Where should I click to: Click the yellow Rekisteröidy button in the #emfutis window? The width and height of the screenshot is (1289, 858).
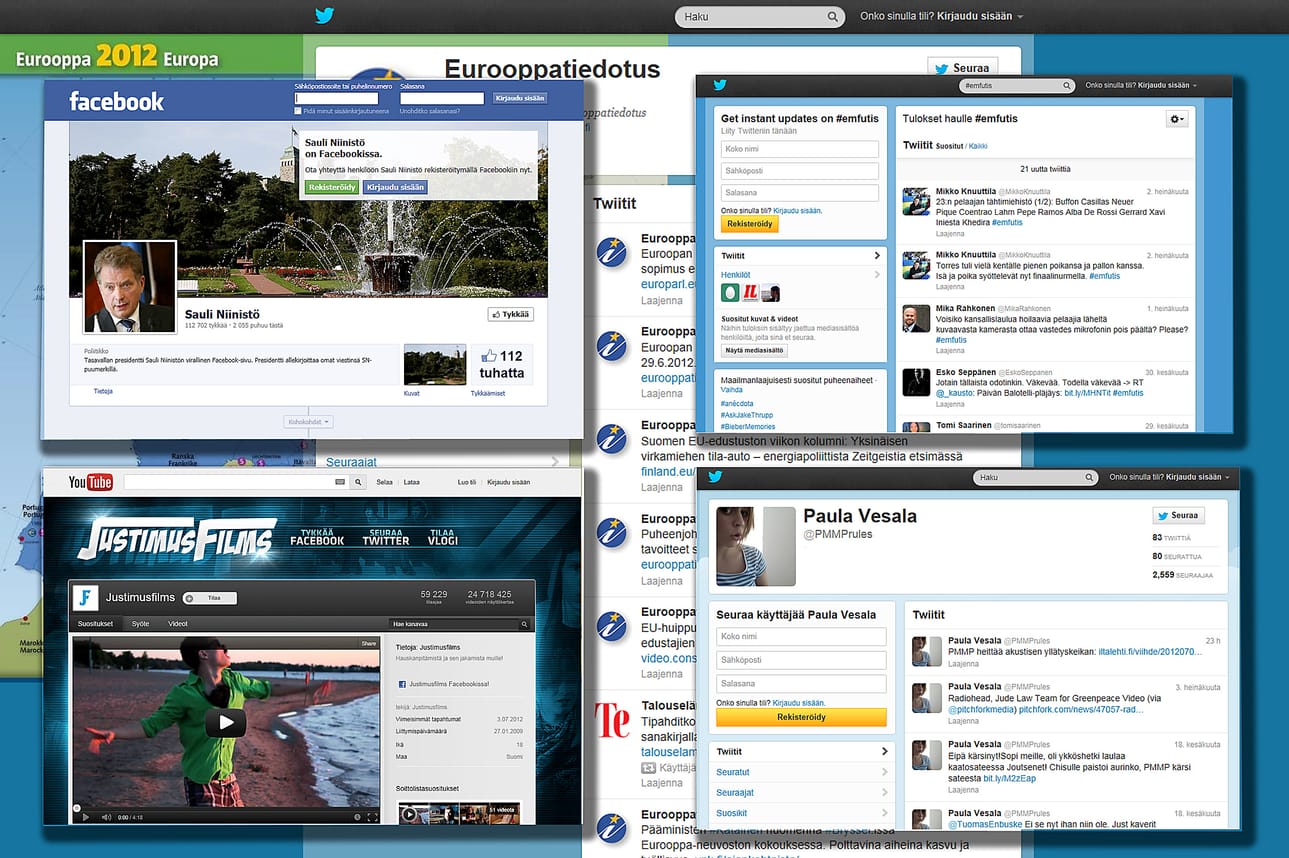[x=750, y=224]
